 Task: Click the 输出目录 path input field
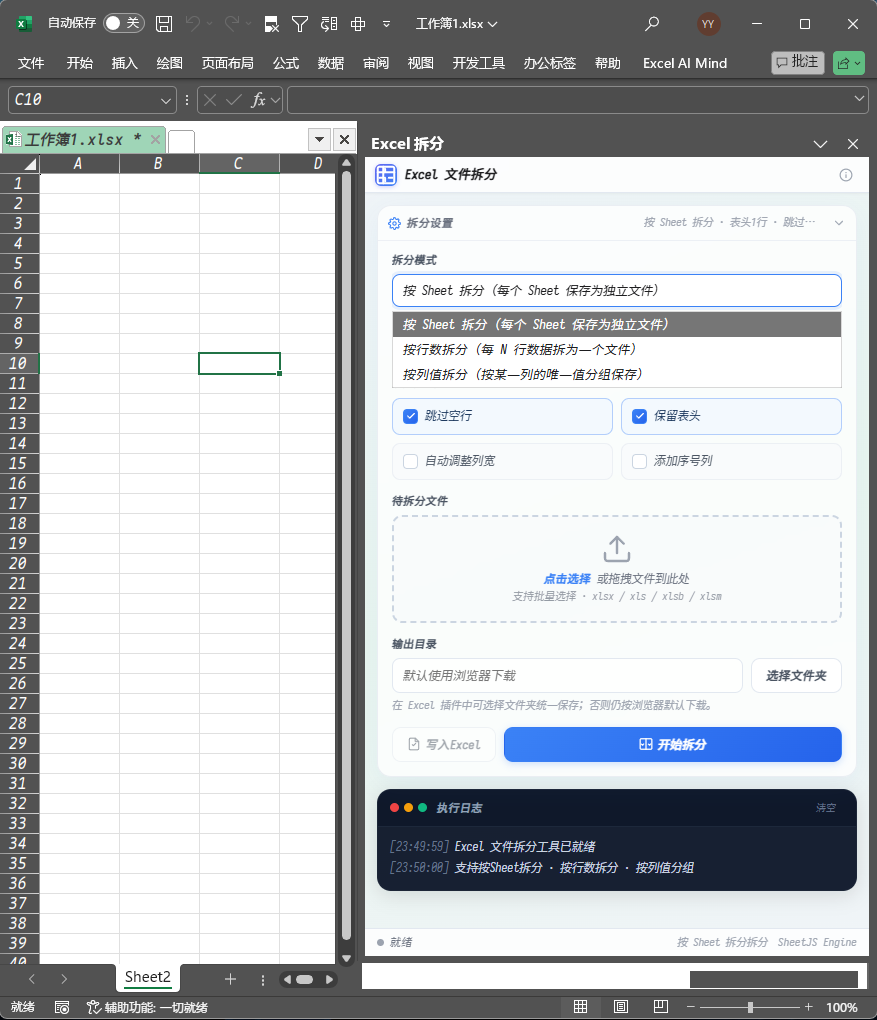click(x=567, y=676)
